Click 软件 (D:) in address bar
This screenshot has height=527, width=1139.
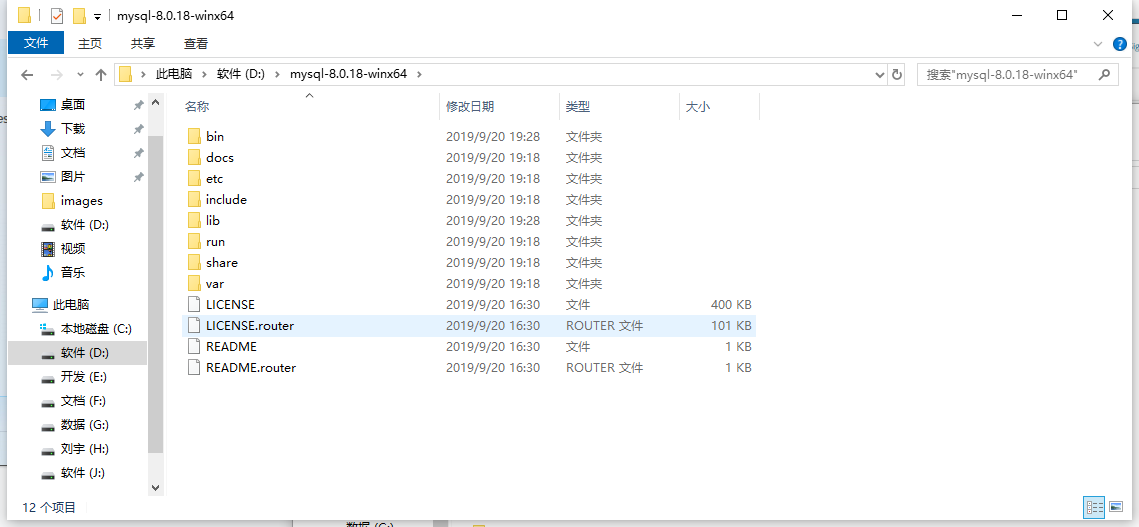(240, 74)
